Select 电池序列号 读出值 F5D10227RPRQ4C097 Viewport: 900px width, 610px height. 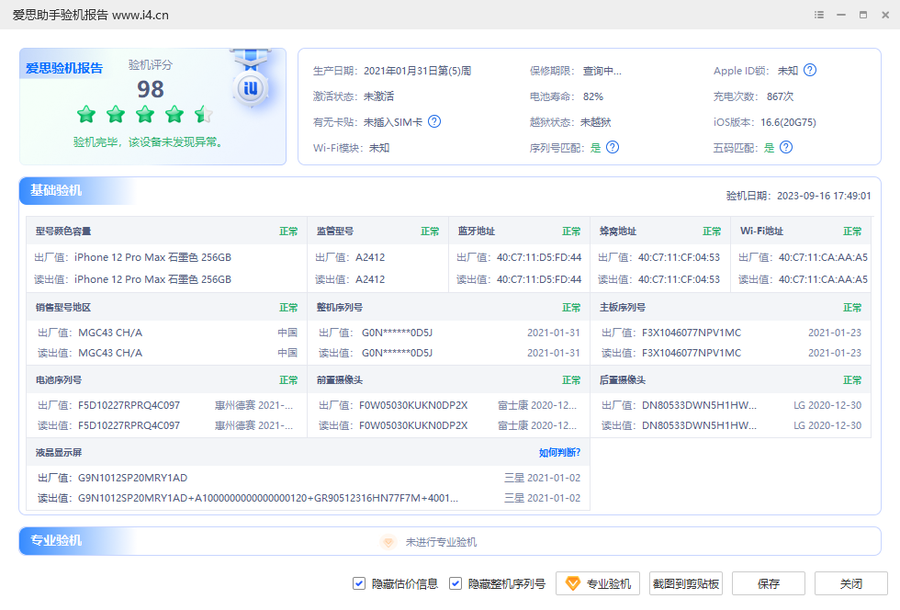129,425
